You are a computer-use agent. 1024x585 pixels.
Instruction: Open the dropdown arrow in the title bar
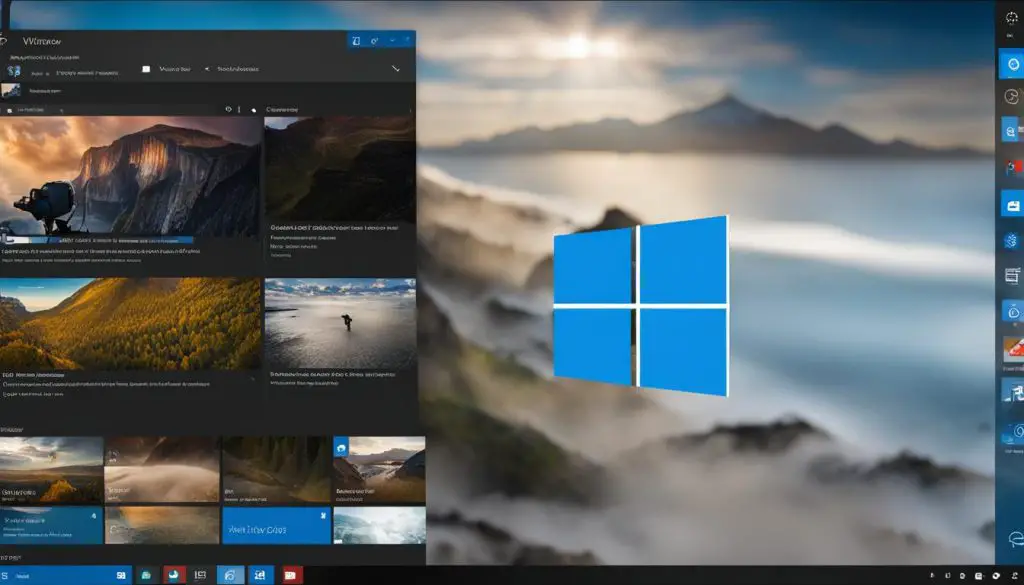point(392,39)
